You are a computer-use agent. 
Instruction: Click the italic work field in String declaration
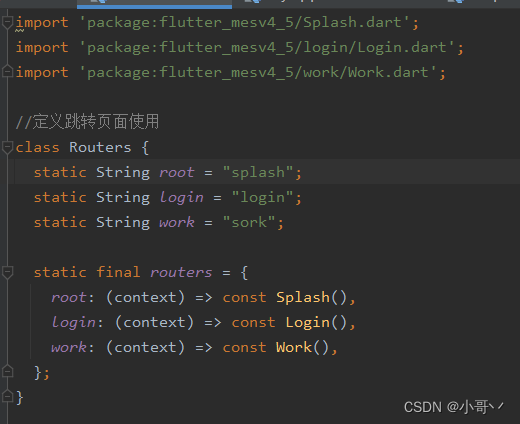pos(177,223)
